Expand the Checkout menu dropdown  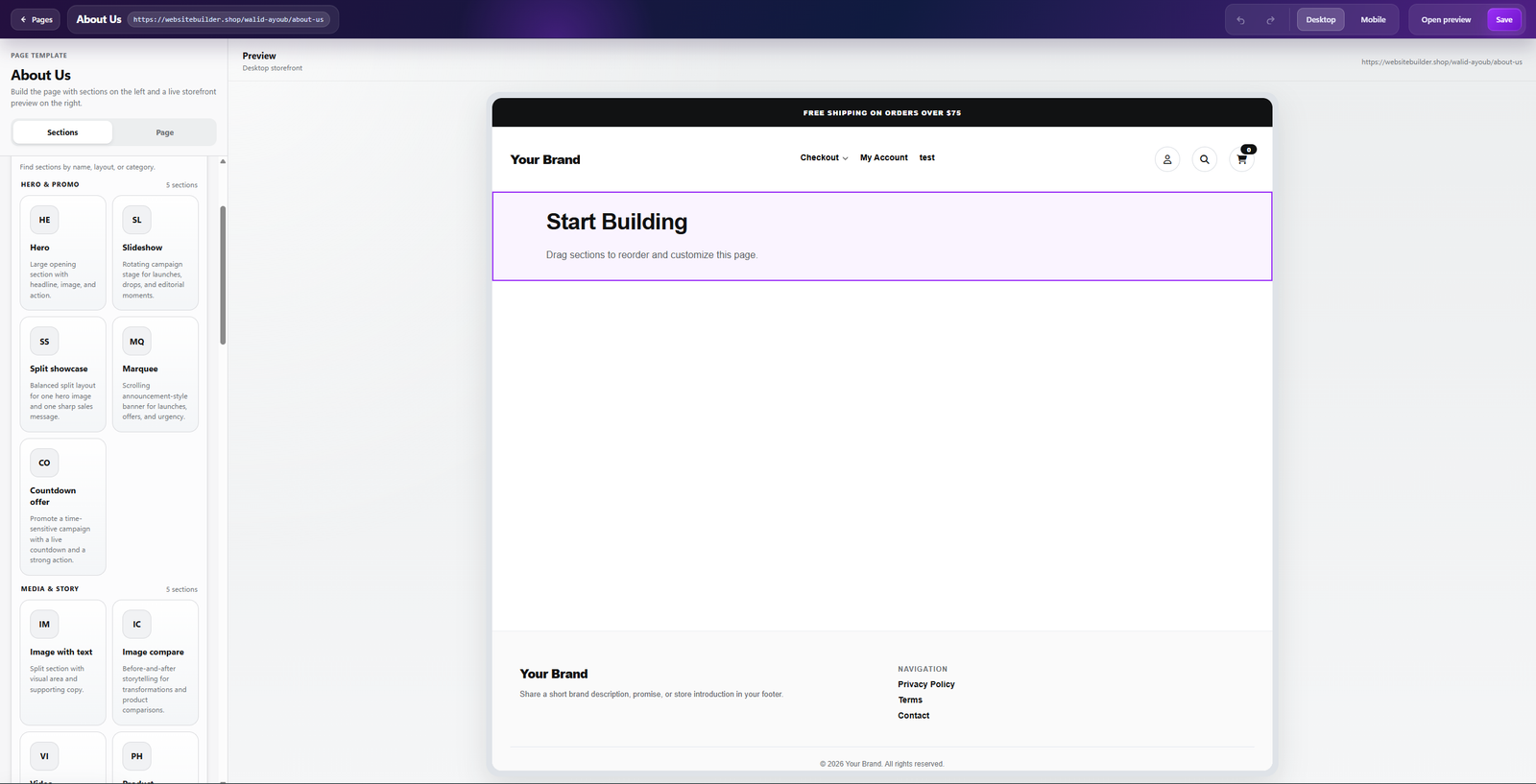point(824,157)
